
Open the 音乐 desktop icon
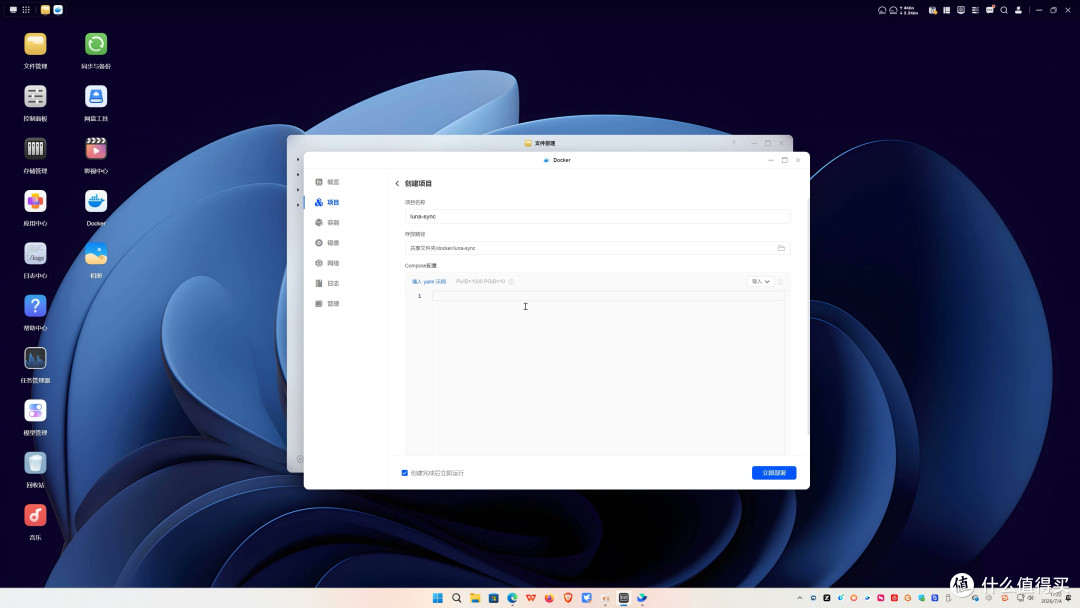35,515
